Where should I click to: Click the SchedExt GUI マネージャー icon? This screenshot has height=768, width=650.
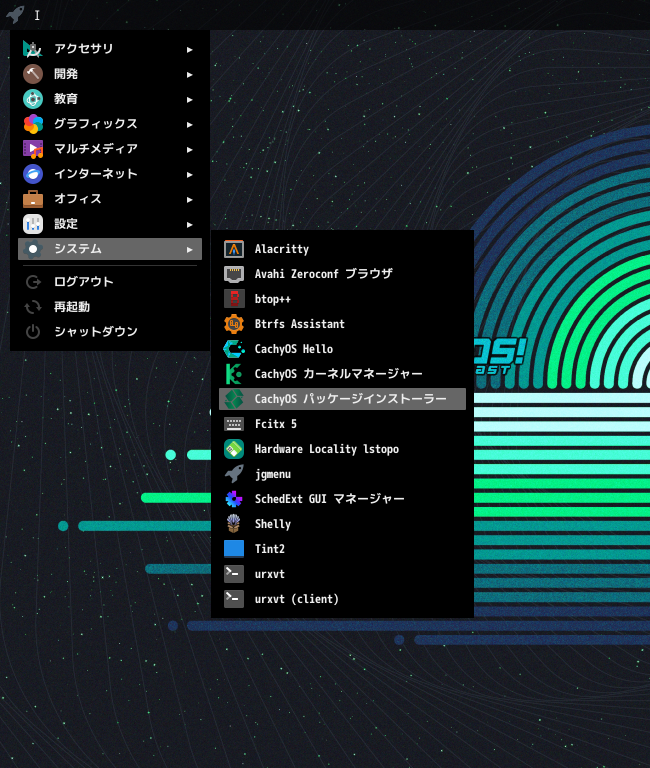coord(234,499)
